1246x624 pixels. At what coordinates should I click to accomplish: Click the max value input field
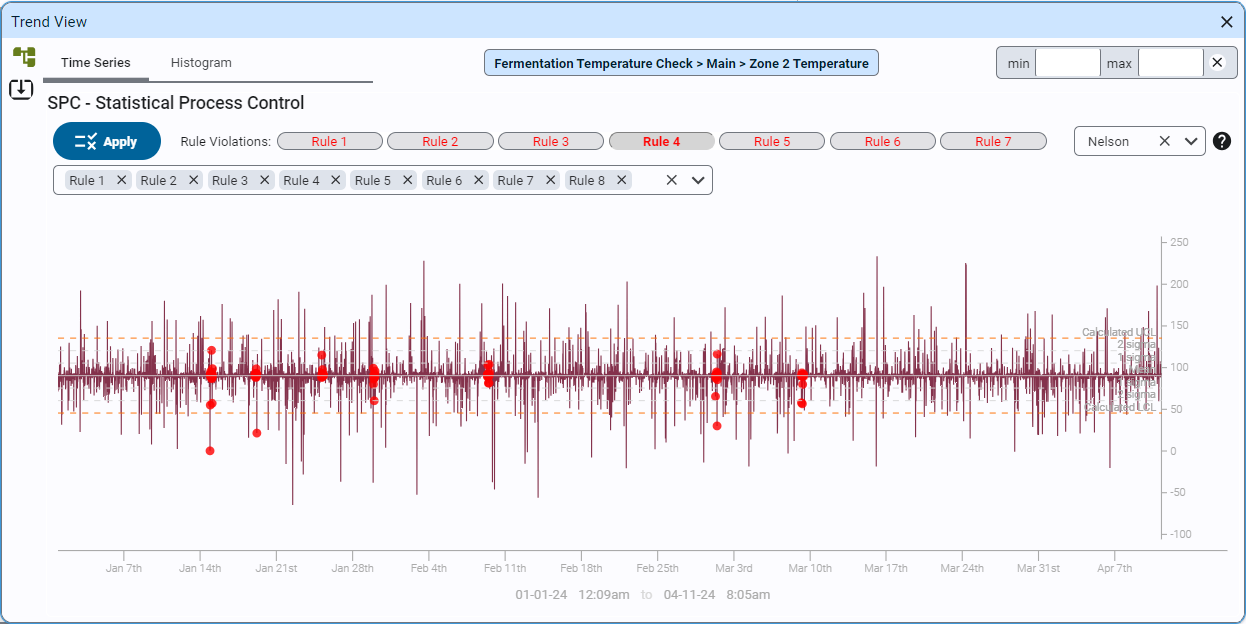tap(1170, 63)
